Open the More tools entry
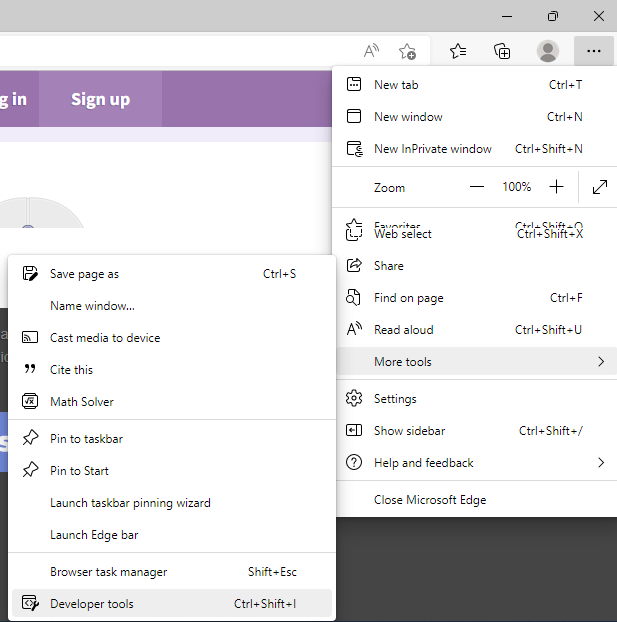Screen dimensions: 617x622 pyautogui.click(x=475, y=361)
